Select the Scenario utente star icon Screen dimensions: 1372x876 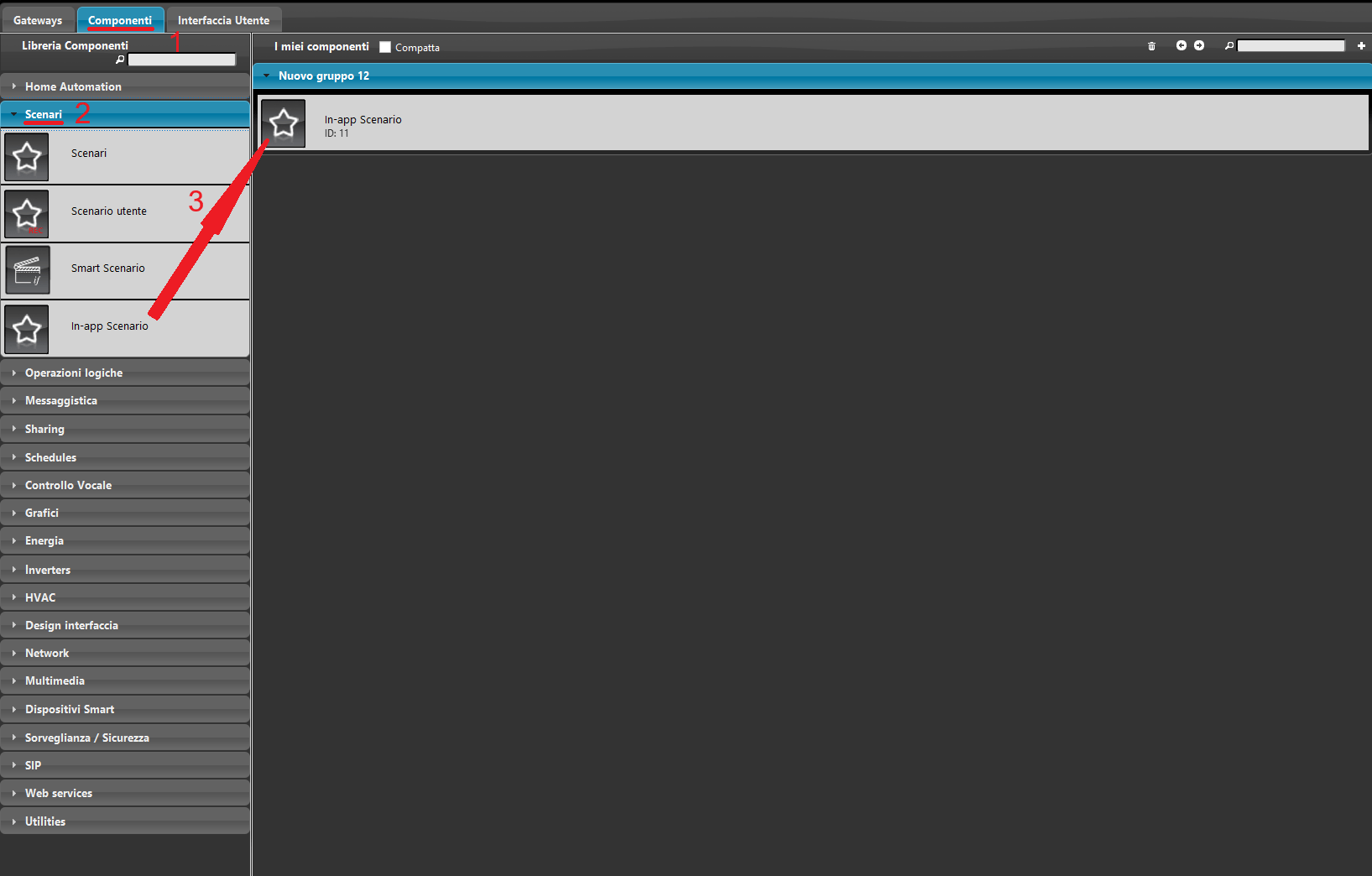click(27, 214)
